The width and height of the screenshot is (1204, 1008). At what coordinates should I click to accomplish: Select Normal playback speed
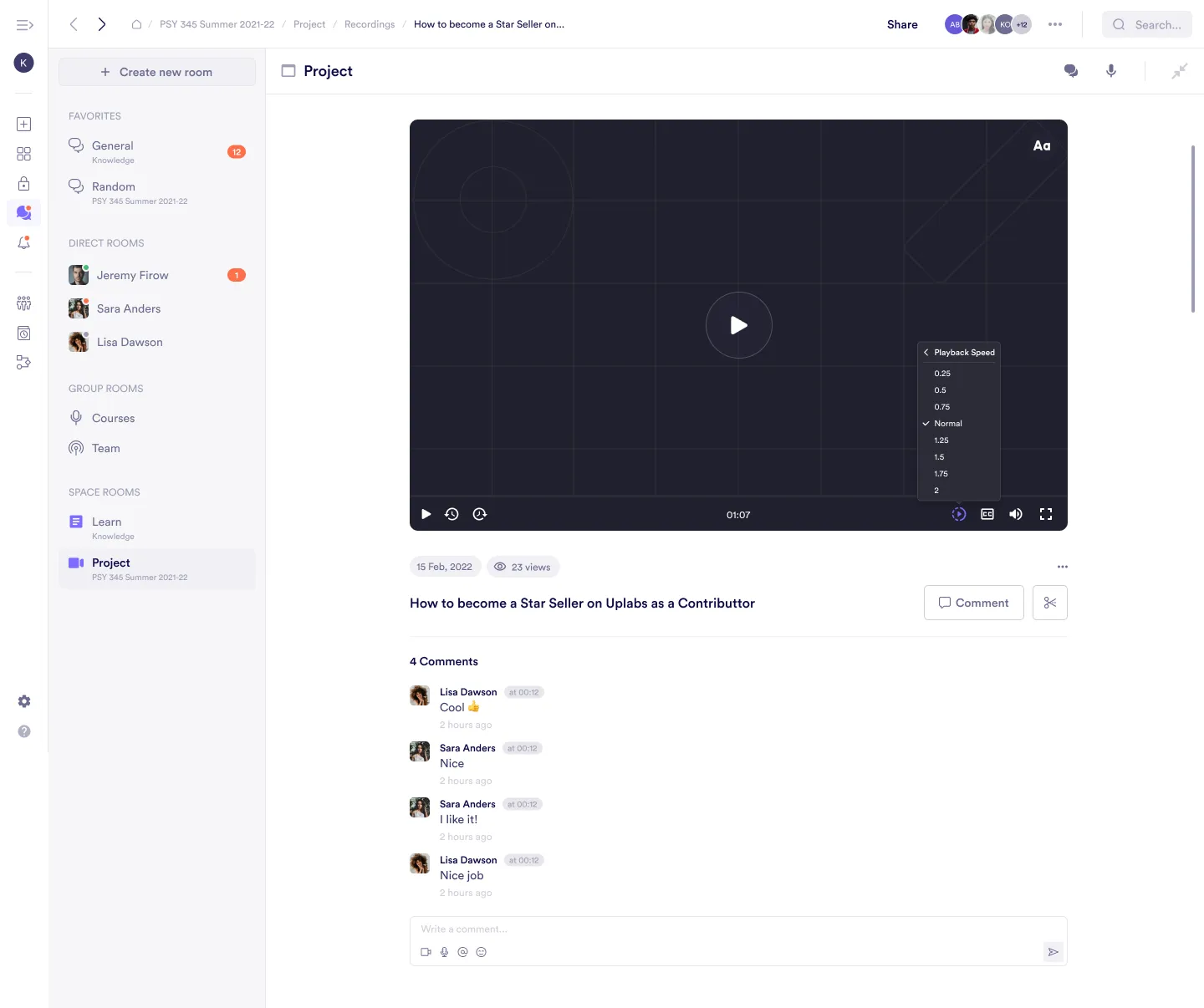point(949,424)
